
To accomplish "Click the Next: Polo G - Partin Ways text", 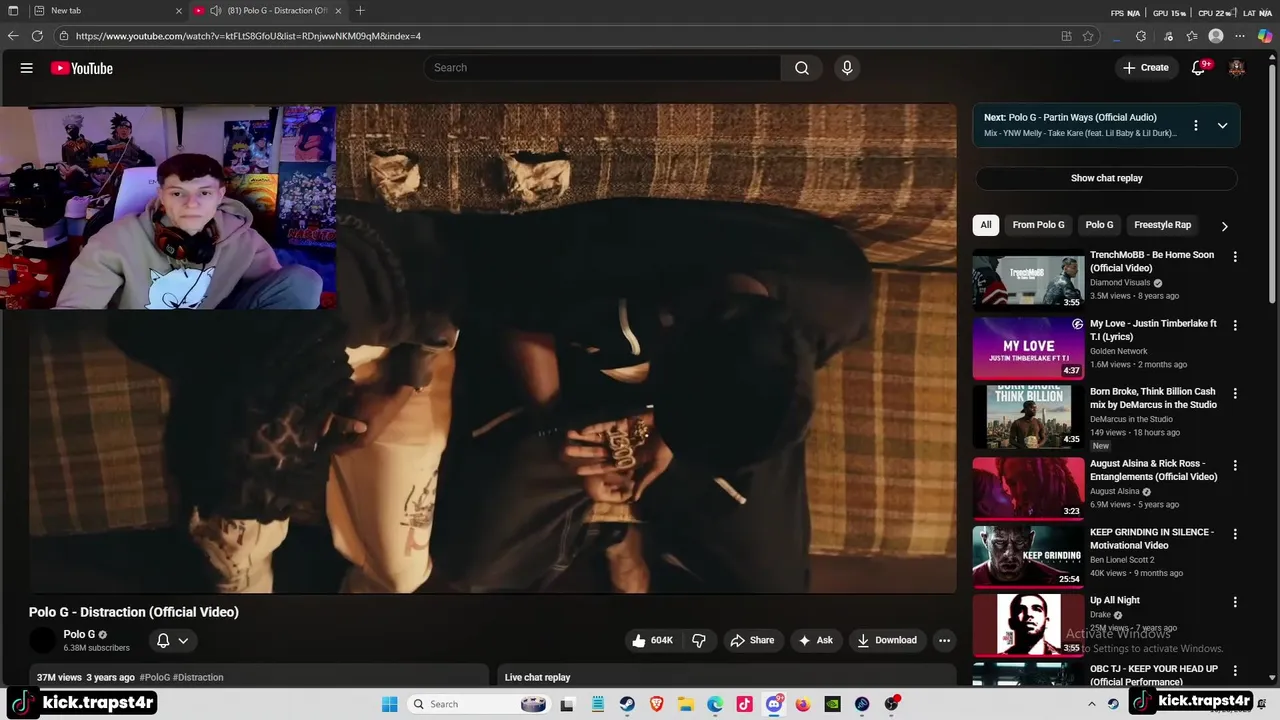I will (1070, 117).
